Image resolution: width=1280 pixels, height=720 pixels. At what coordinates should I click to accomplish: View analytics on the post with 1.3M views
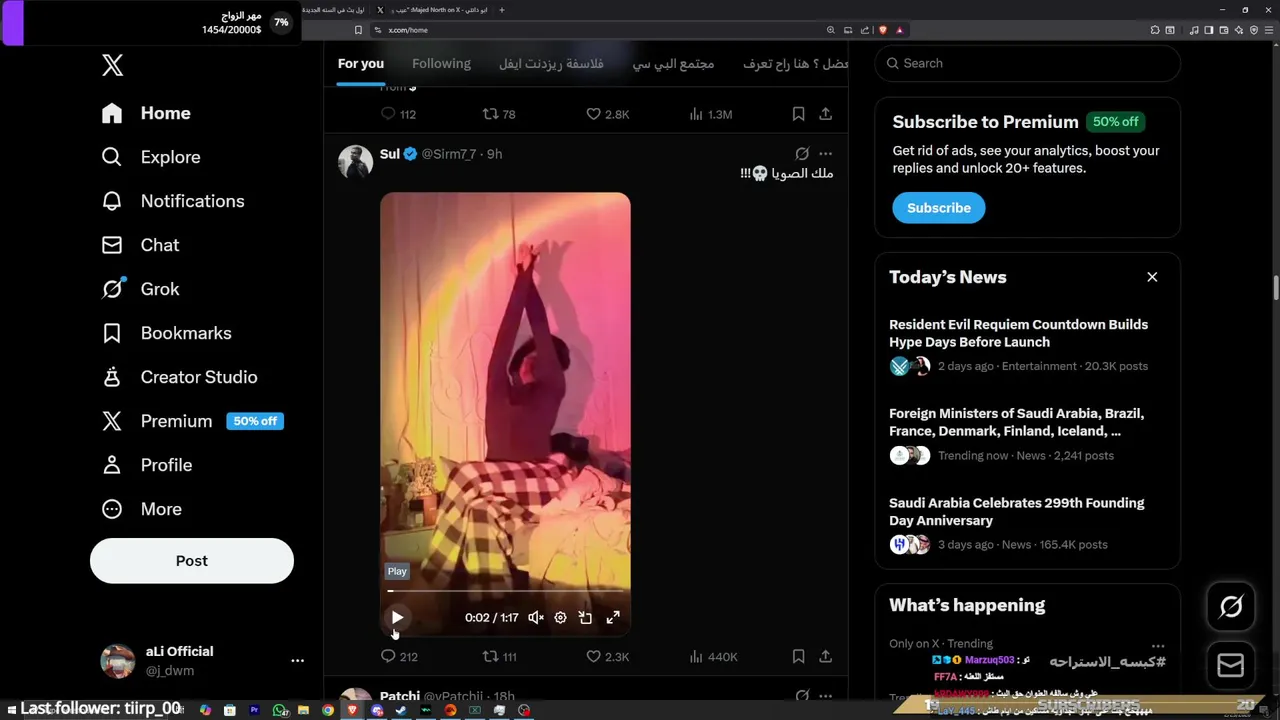(710, 114)
